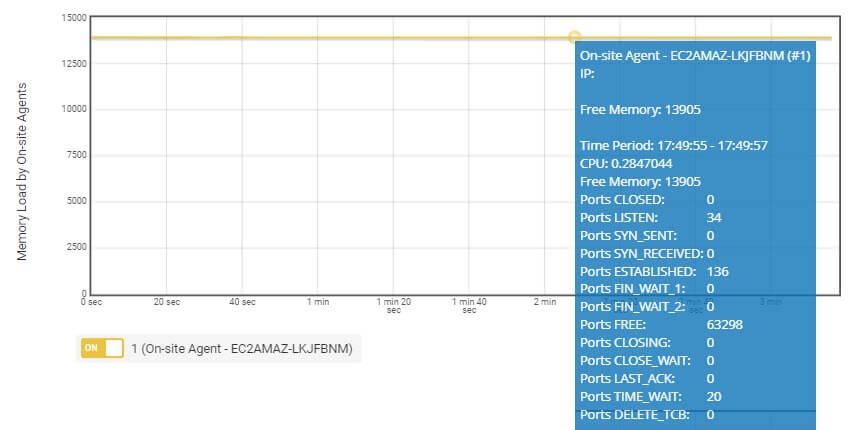The width and height of the screenshot is (848, 430).
Task: Toggle off the On-site Agent series switch
Action: click(x=102, y=348)
